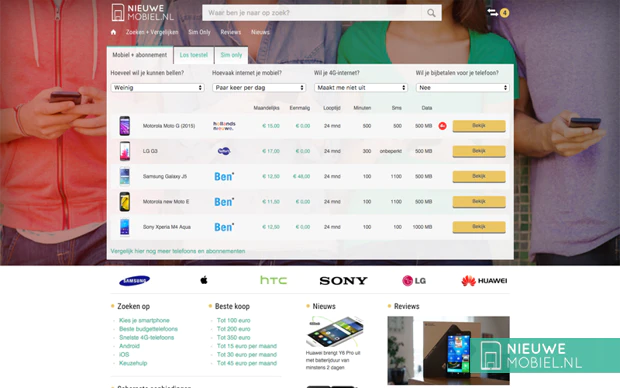This screenshot has height=388, width=620.
Task: Open the 'Wil je 4G-internet' dropdown
Action: [361, 87]
